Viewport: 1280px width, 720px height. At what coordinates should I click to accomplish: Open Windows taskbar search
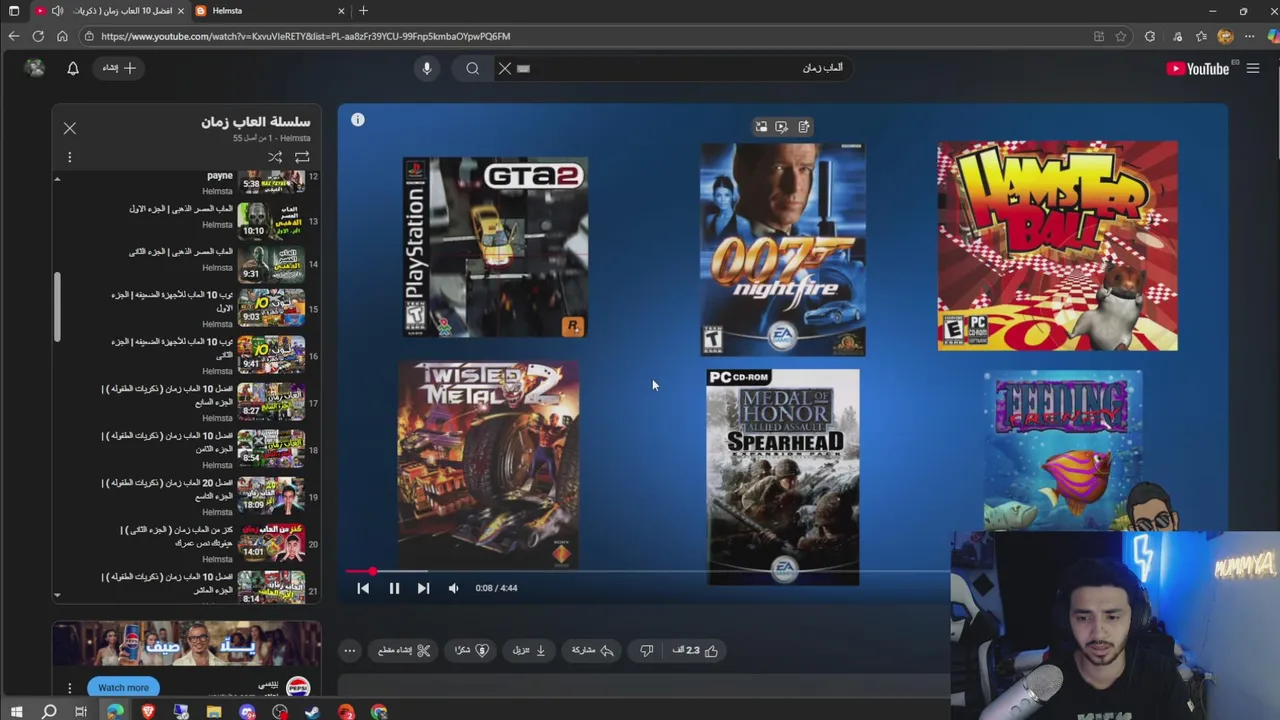point(49,712)
